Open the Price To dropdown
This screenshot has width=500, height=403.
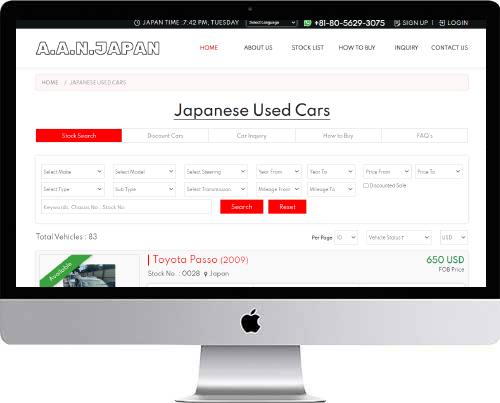pos(439,172)
